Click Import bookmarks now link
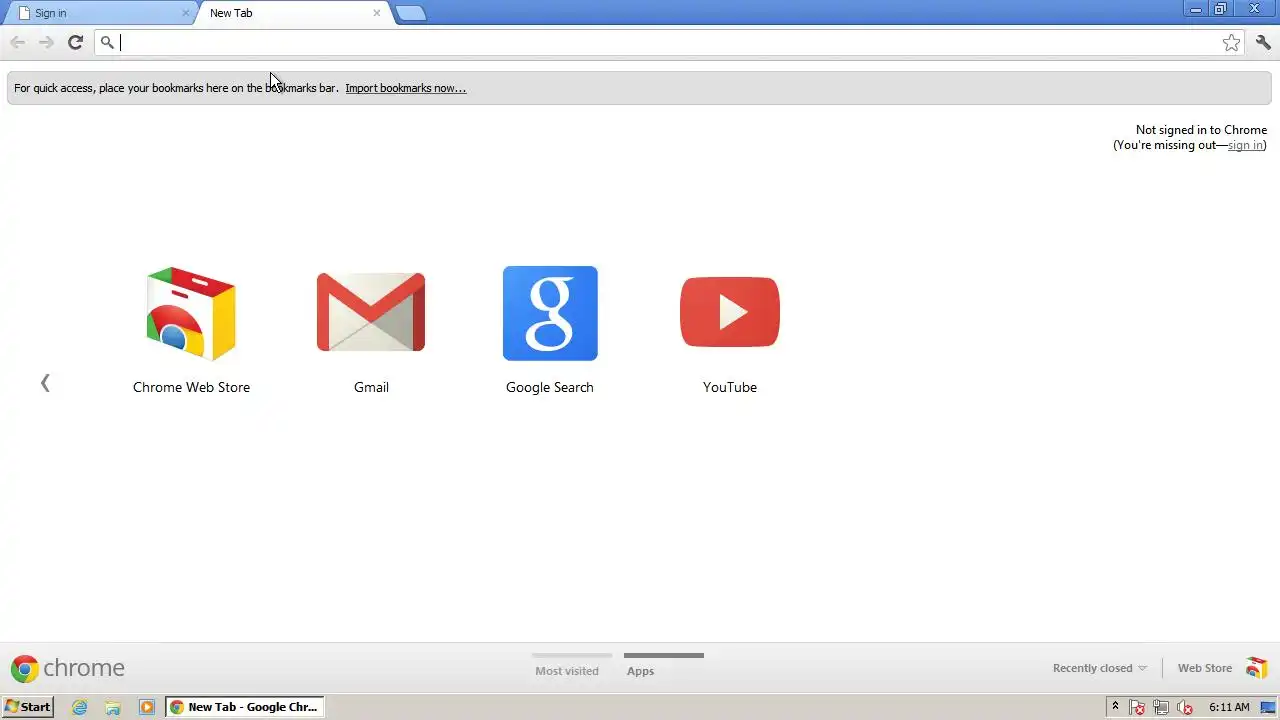This screenshot has width=1280, height=720. point(406,88)
